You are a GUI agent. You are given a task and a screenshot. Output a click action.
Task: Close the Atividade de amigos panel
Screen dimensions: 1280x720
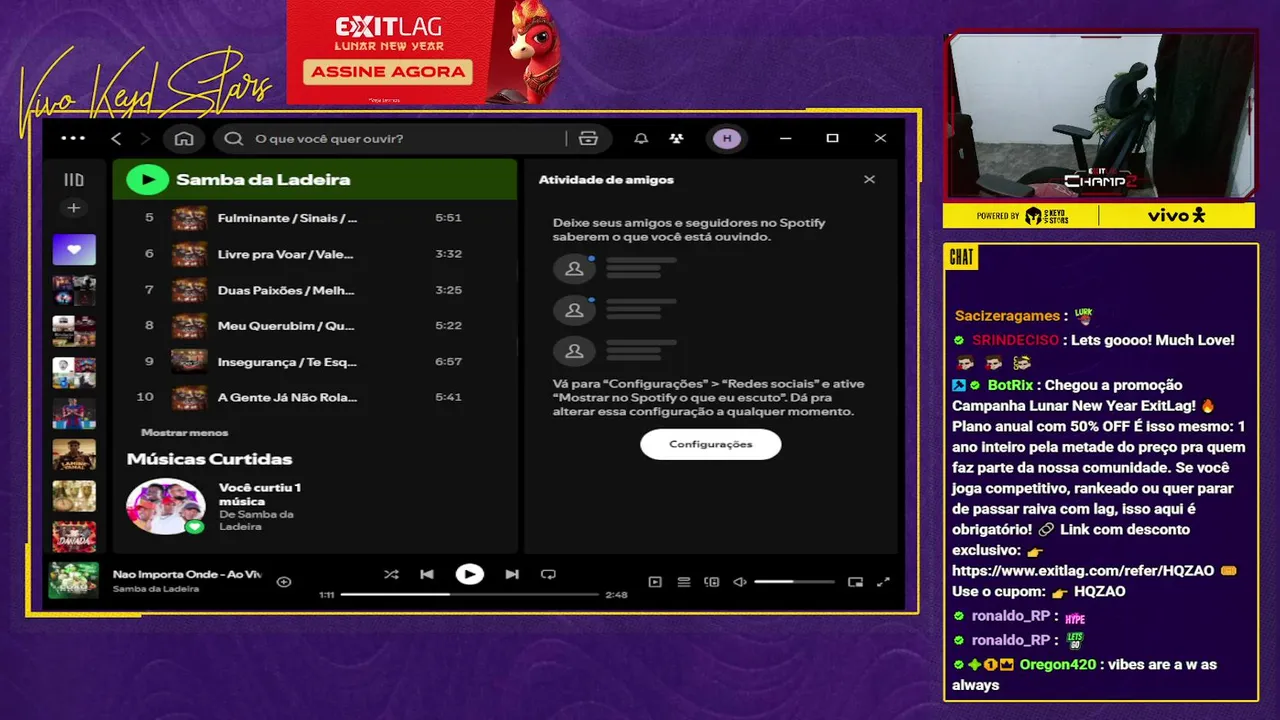[869, 179]
